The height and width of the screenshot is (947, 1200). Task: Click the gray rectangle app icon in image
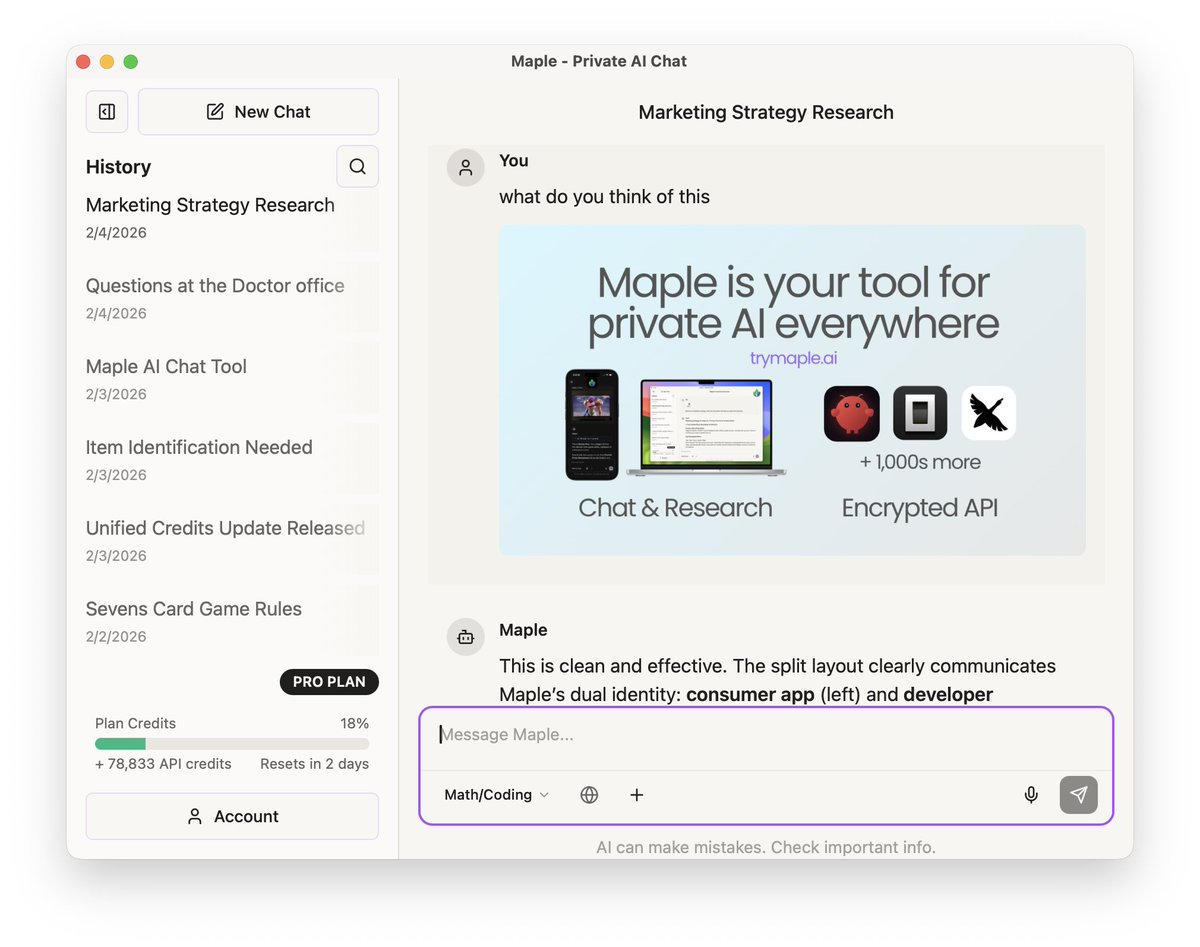920,414
